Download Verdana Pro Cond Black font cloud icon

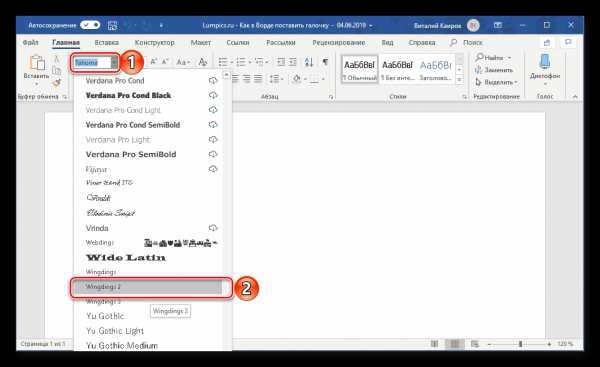[213, 95]
